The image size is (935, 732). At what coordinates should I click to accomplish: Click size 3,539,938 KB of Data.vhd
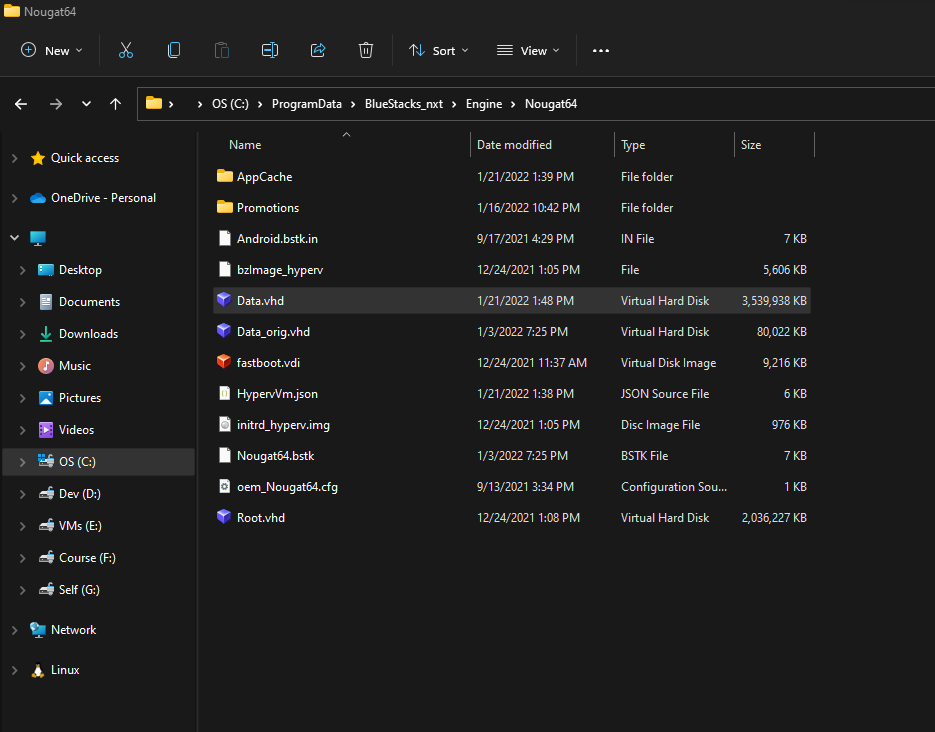tap(774, 301)
